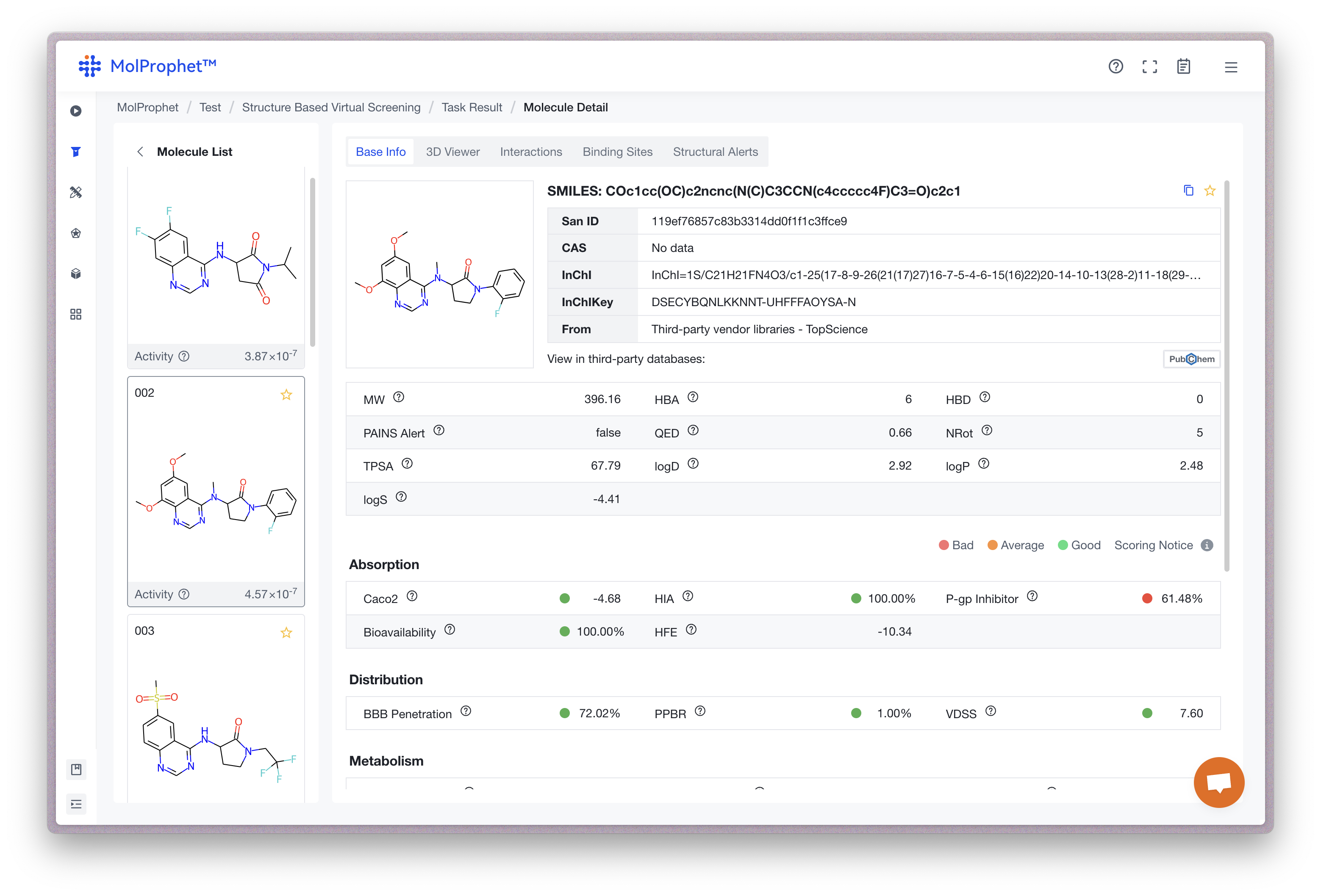Image resolution: width=1321 pixels, height=896 pixels.
Task: Click the P-gp Inhibitor help icon
Action: click(x=1032, y=596)
